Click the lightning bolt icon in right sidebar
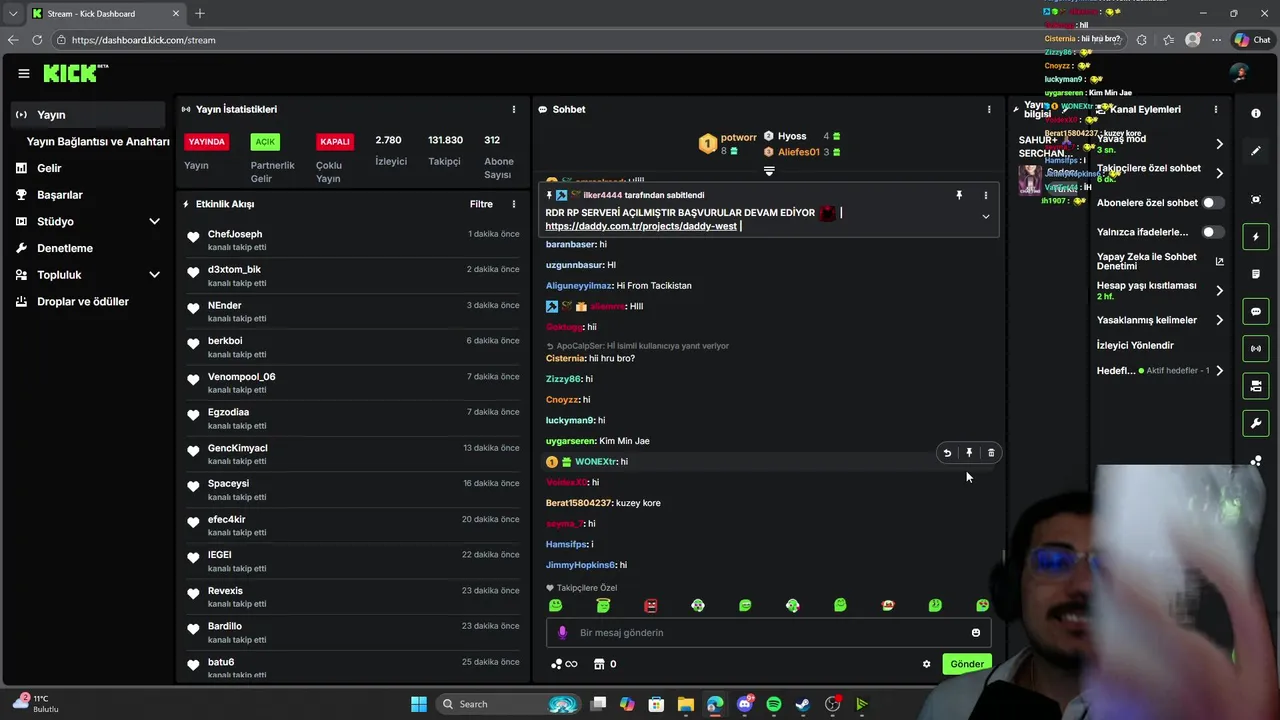Image resolution: width=1280 pixels, height=720 pixels. 1256,237
